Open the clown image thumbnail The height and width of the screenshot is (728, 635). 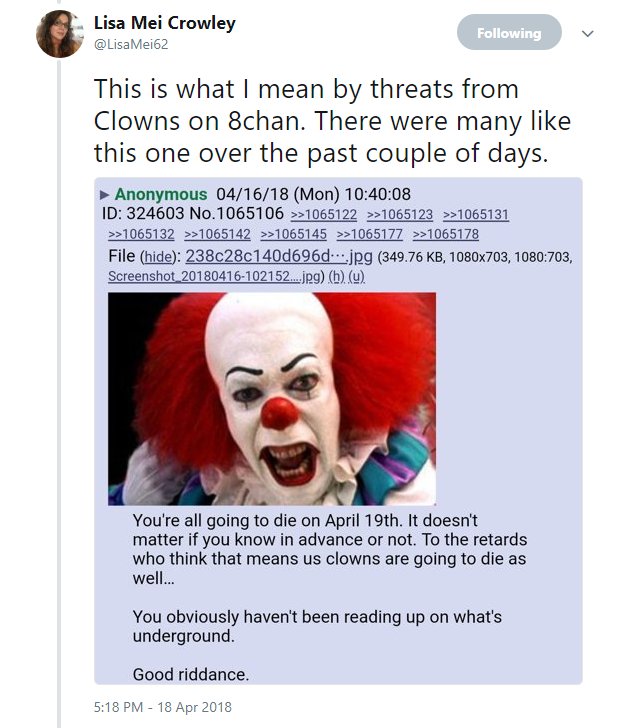(x=272, y=399)
